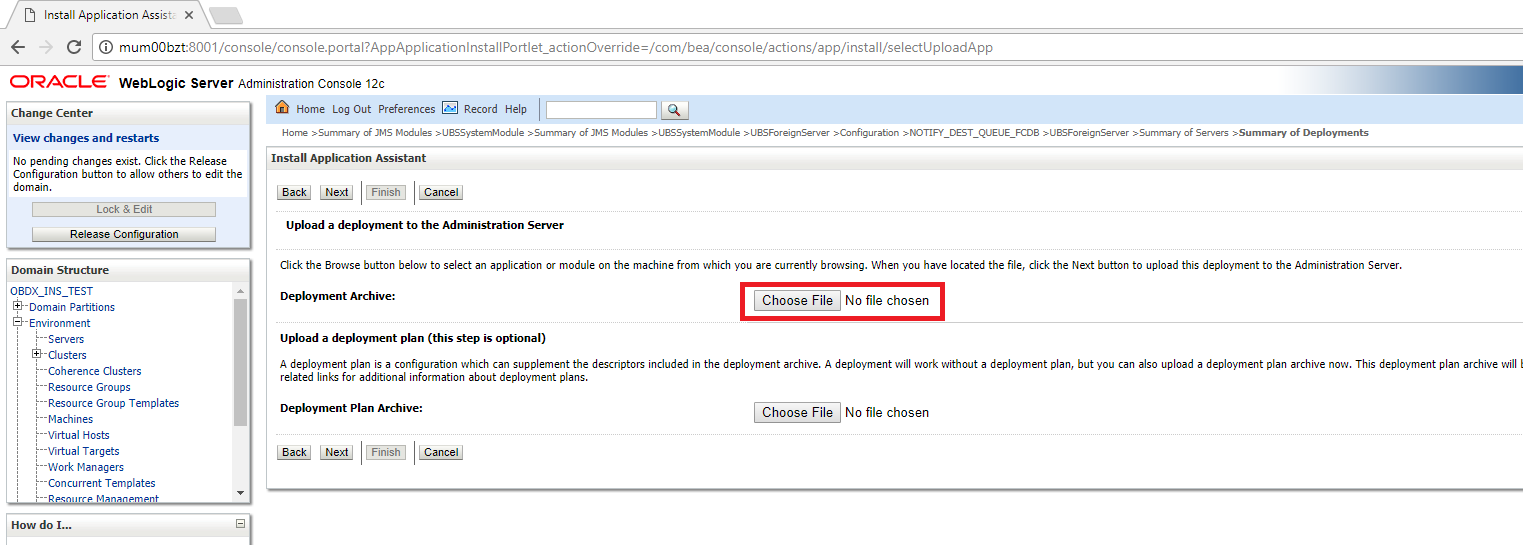Open Work Managers in tree

tap(86, 467)
